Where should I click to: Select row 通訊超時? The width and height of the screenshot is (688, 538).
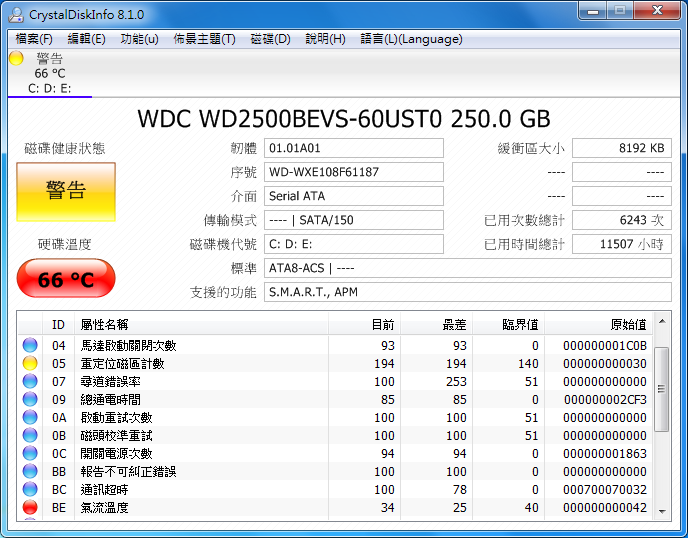click(x=335, y=489)
